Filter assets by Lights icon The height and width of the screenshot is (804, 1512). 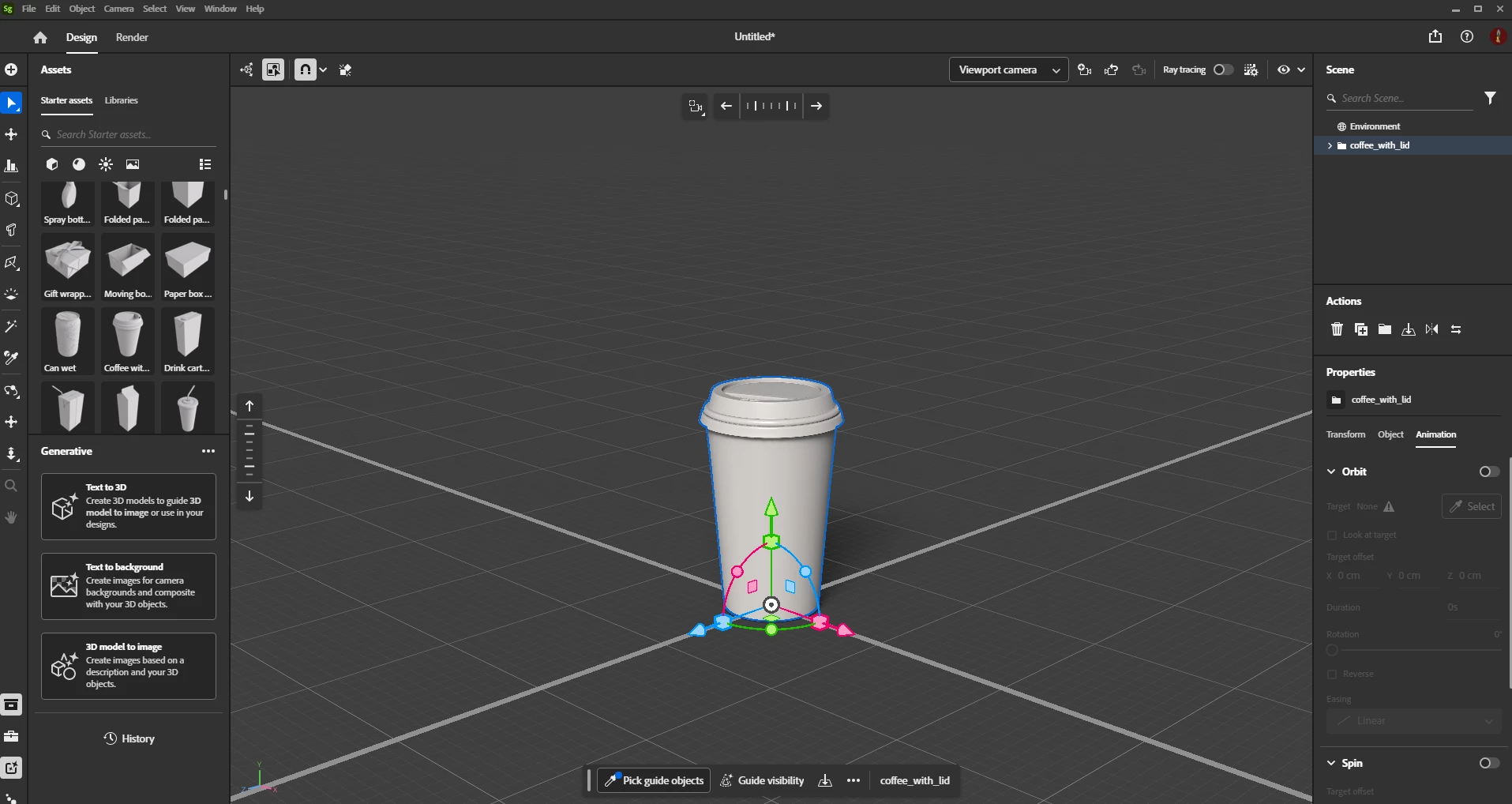coord(106,164)
